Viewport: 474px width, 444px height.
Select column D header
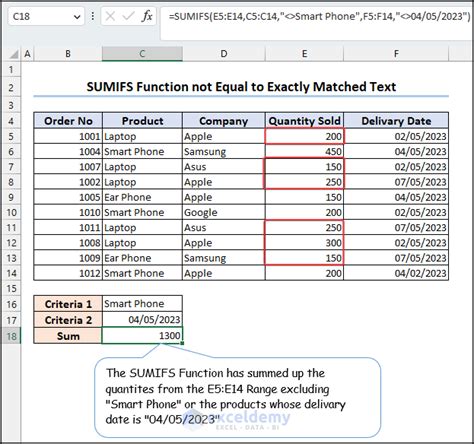point(224,54)
